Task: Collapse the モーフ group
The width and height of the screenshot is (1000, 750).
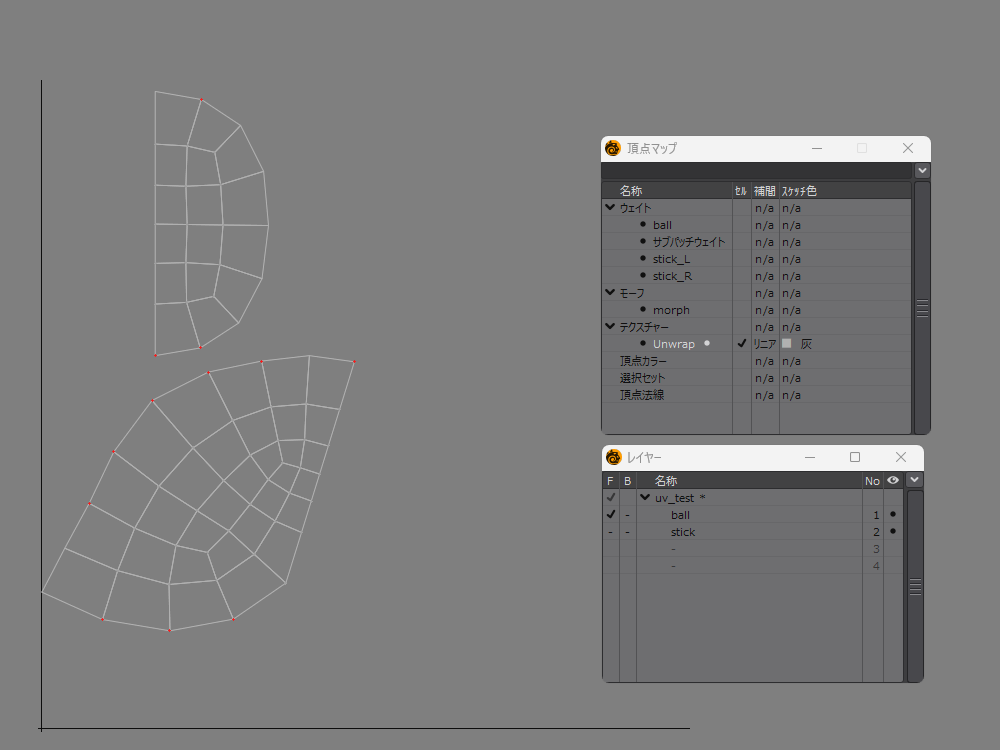Action: [610, 293]
